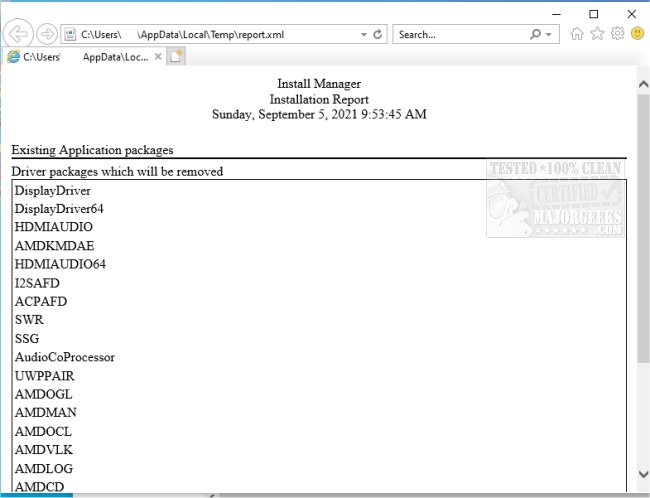650x498 pixels.
Task: Click the vertical scrollbar down arrow
Action: (643, 474)
